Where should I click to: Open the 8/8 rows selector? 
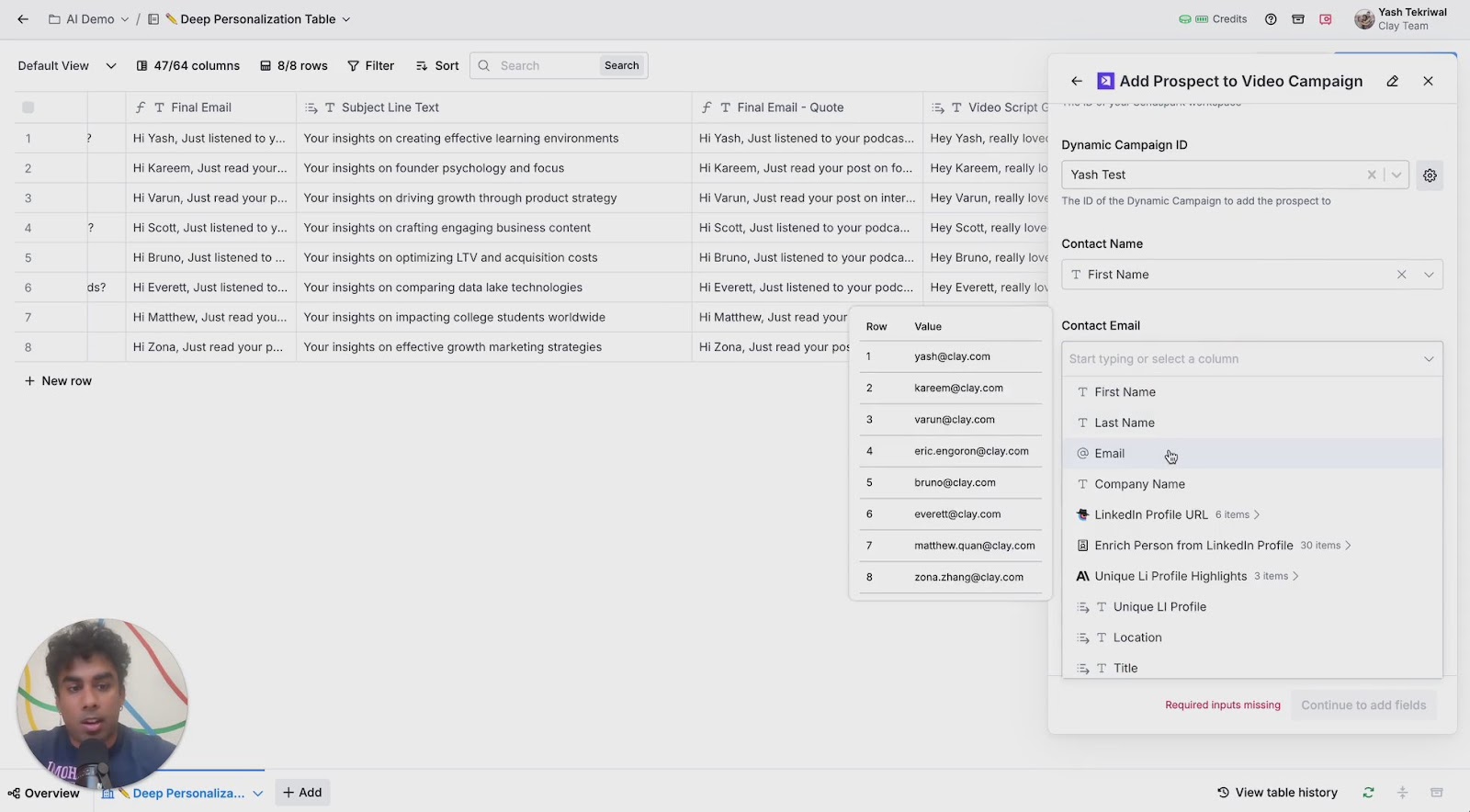tap(294, 66)
